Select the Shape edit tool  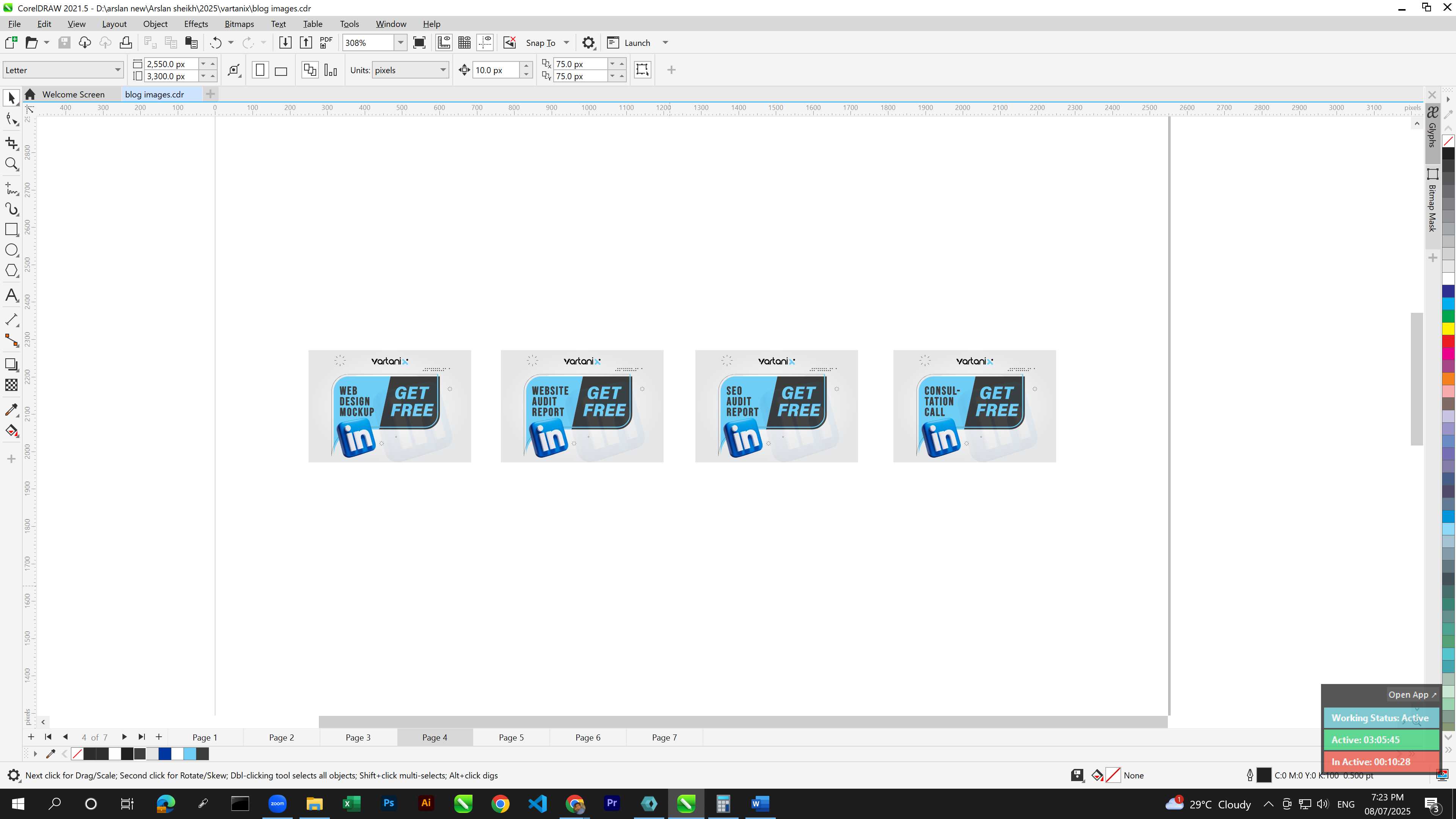coord(11,119)
